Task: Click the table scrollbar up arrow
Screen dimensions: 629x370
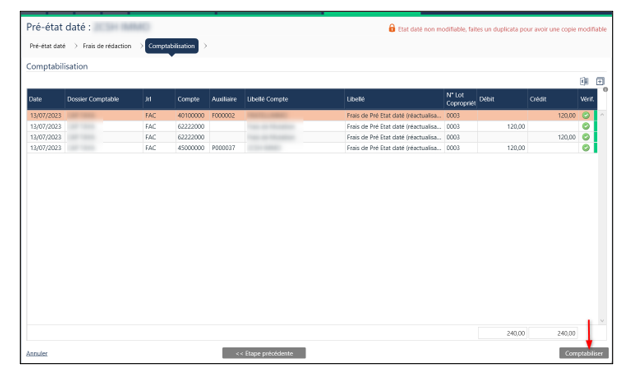Action: [602, 115]
